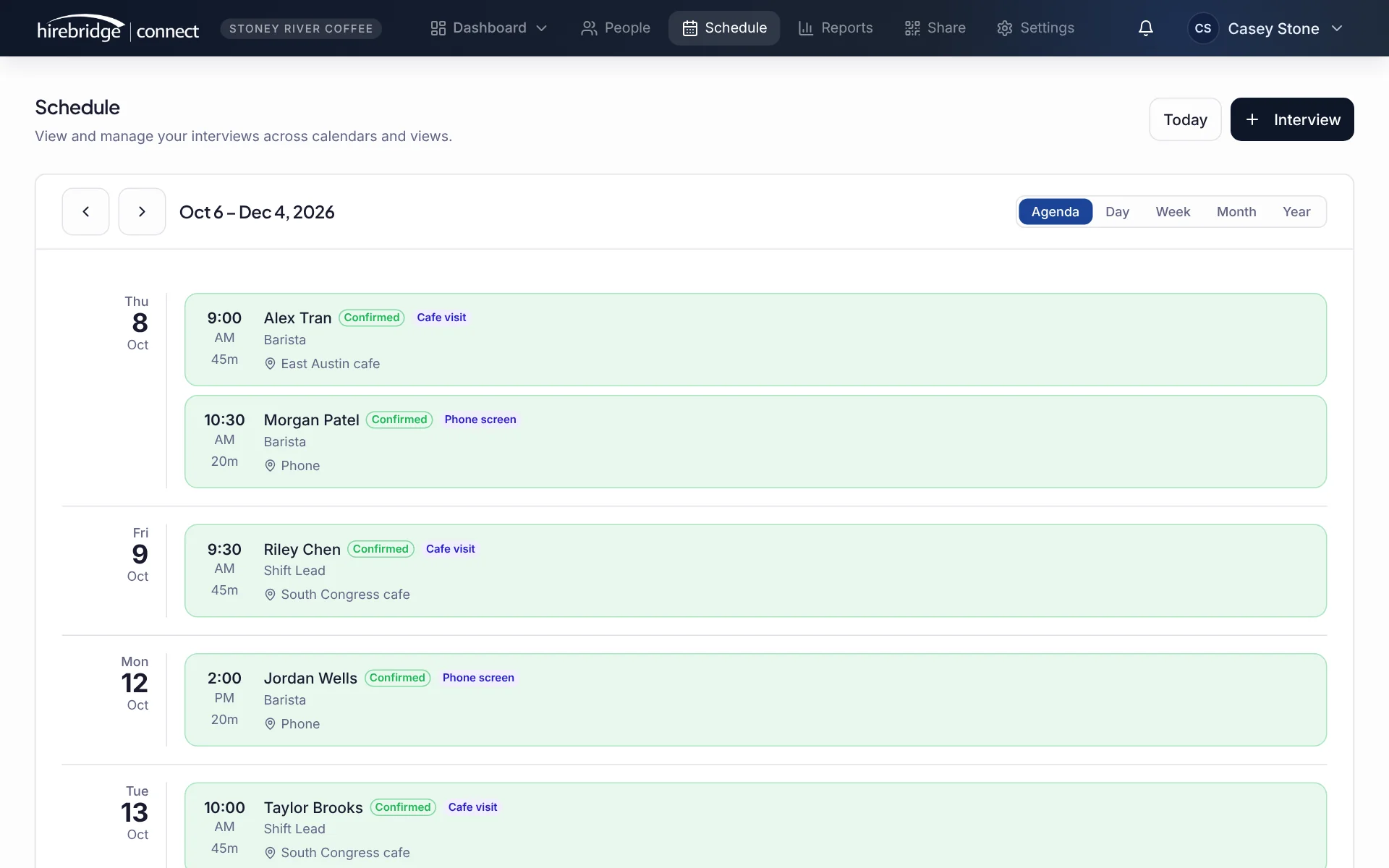The width and height of the screenshot is (1389, 868).
Task: Click location pin in Taylor Brooks card
Action: pyautogui.click(x=270, y=853)
